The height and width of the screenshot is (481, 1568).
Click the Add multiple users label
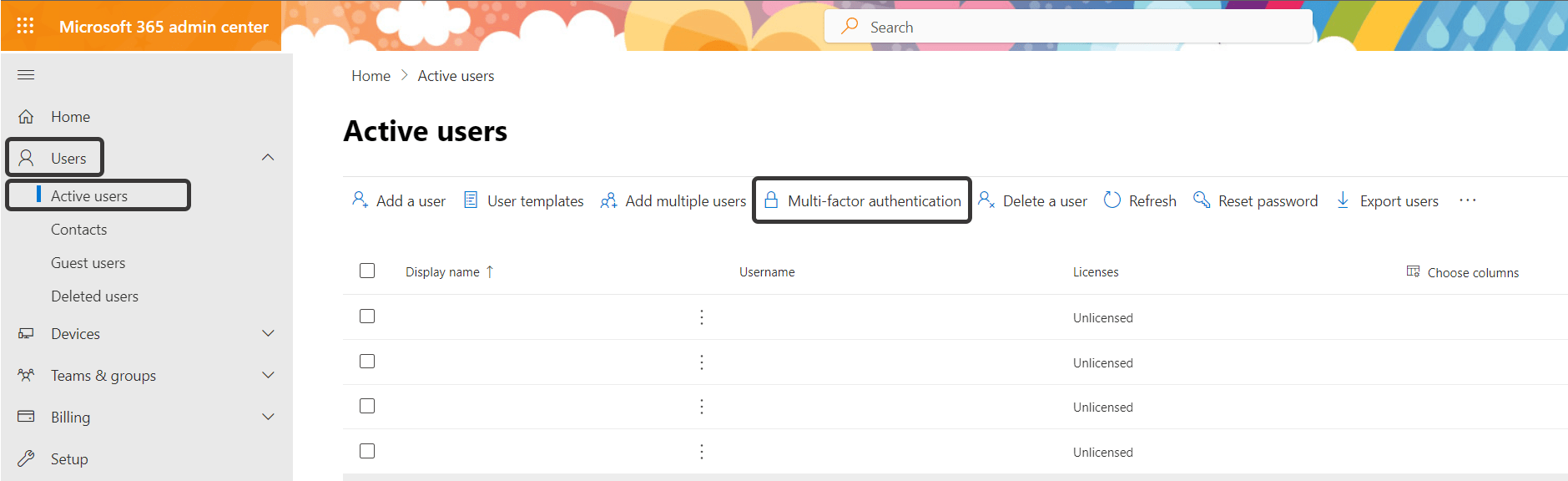click(x=686, y=201)
